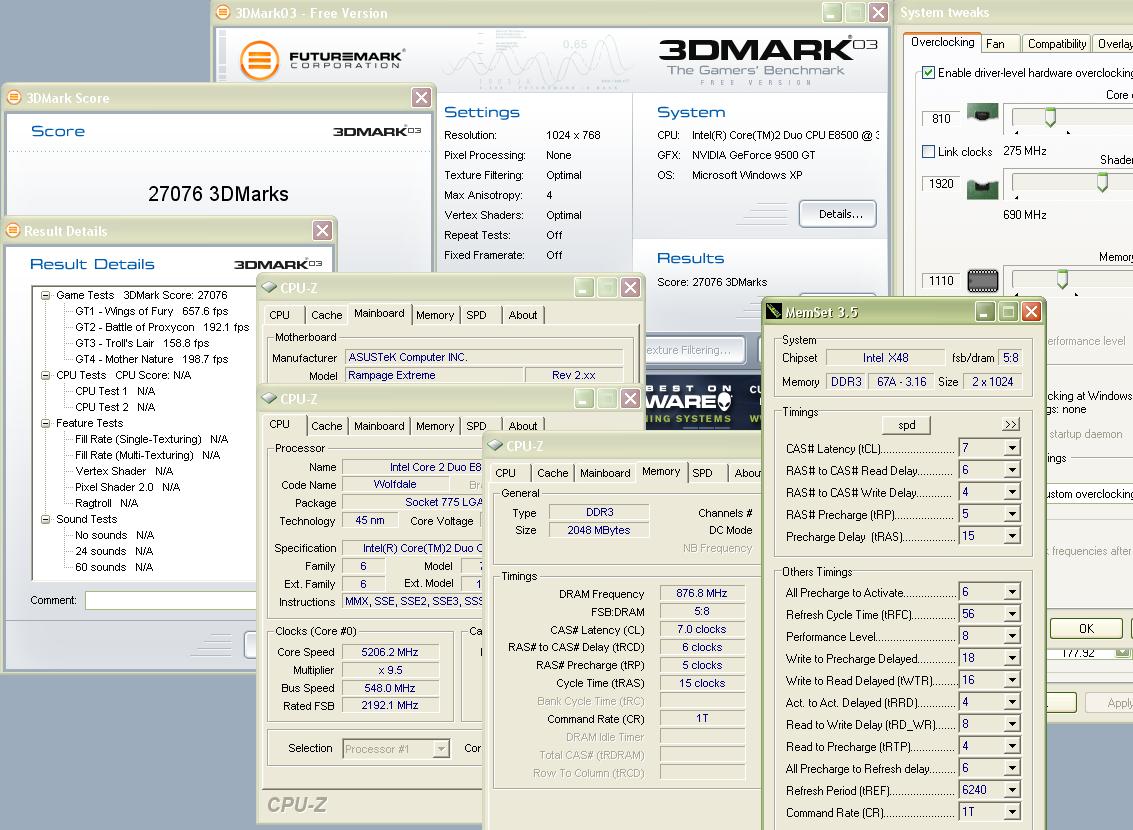Close the Result Details window
This screenshot has width=1133, height=830.
click(322, 230)
